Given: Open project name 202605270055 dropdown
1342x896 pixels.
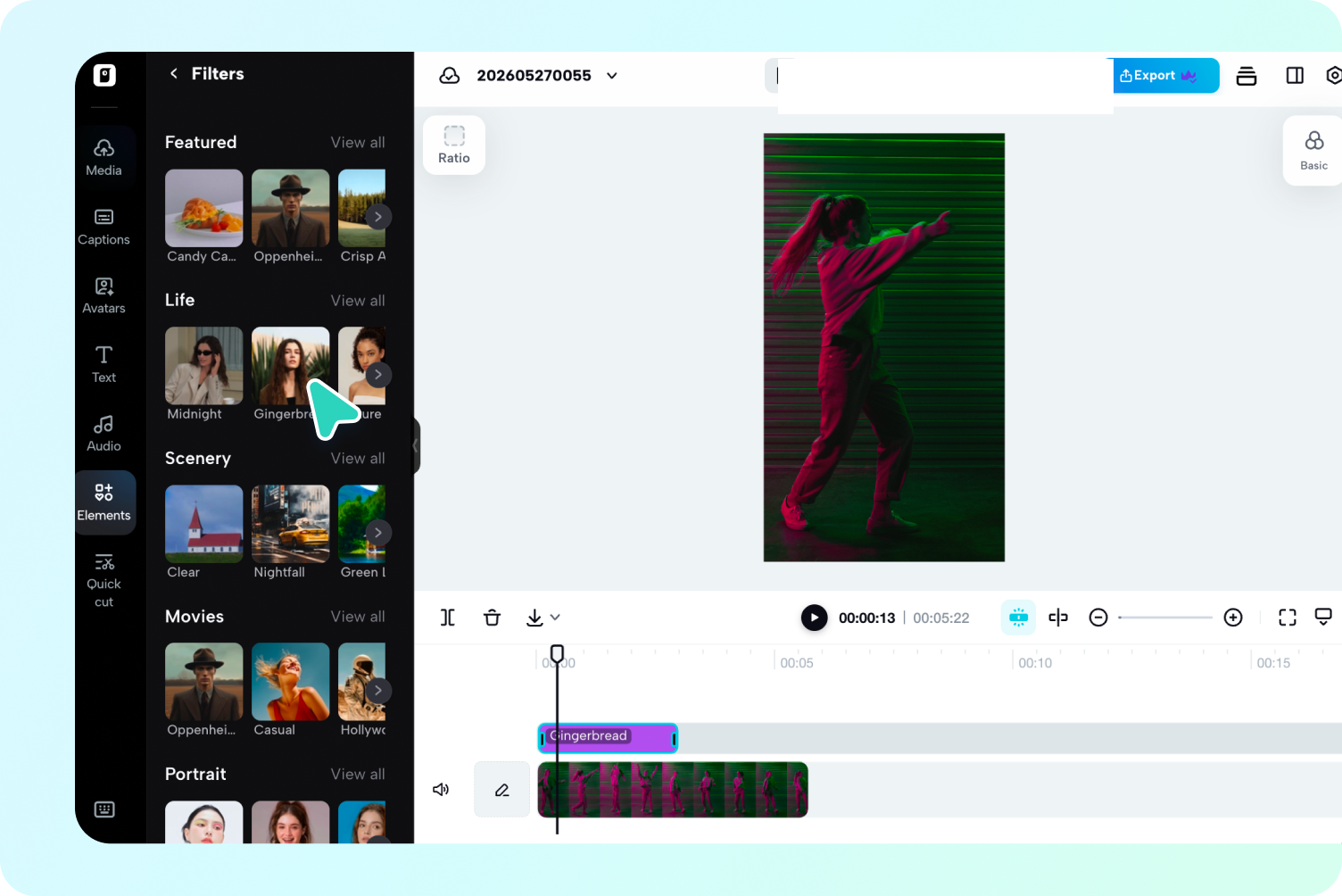Looking at the screenshot, I should 612,76.
